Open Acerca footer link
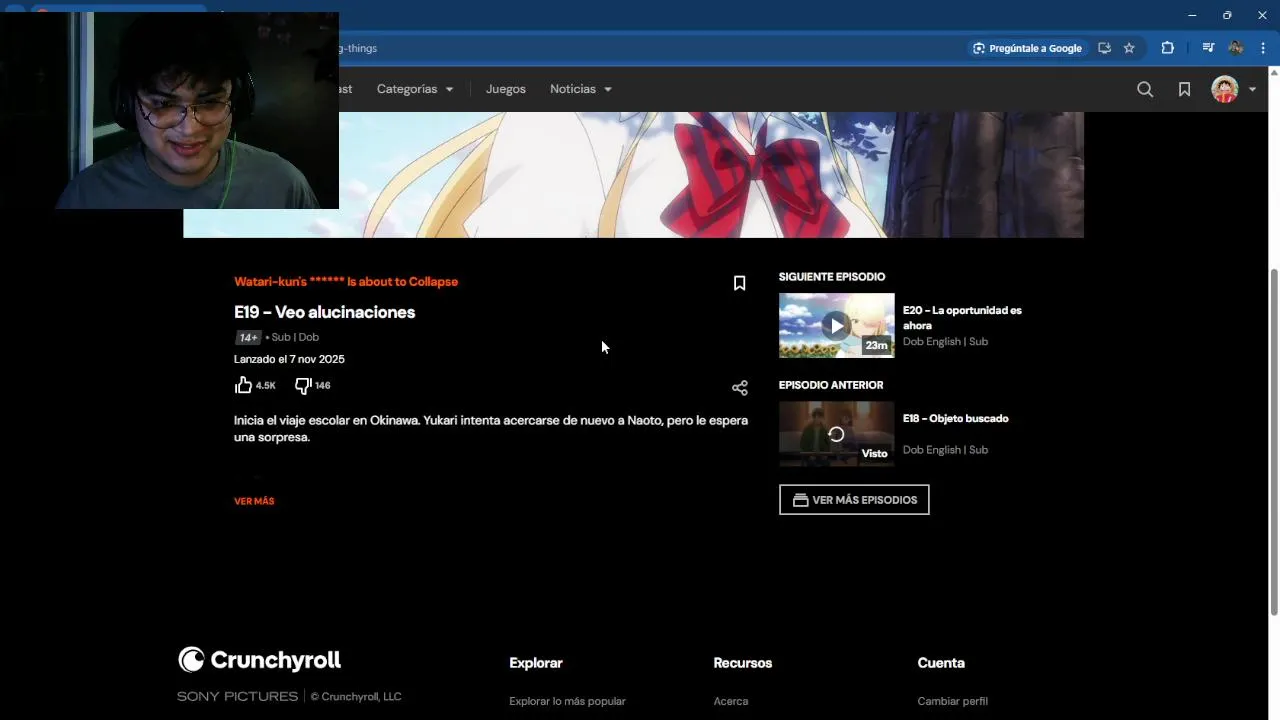The width and height of the screenshot is (1280, 720). tap(731, 701)
